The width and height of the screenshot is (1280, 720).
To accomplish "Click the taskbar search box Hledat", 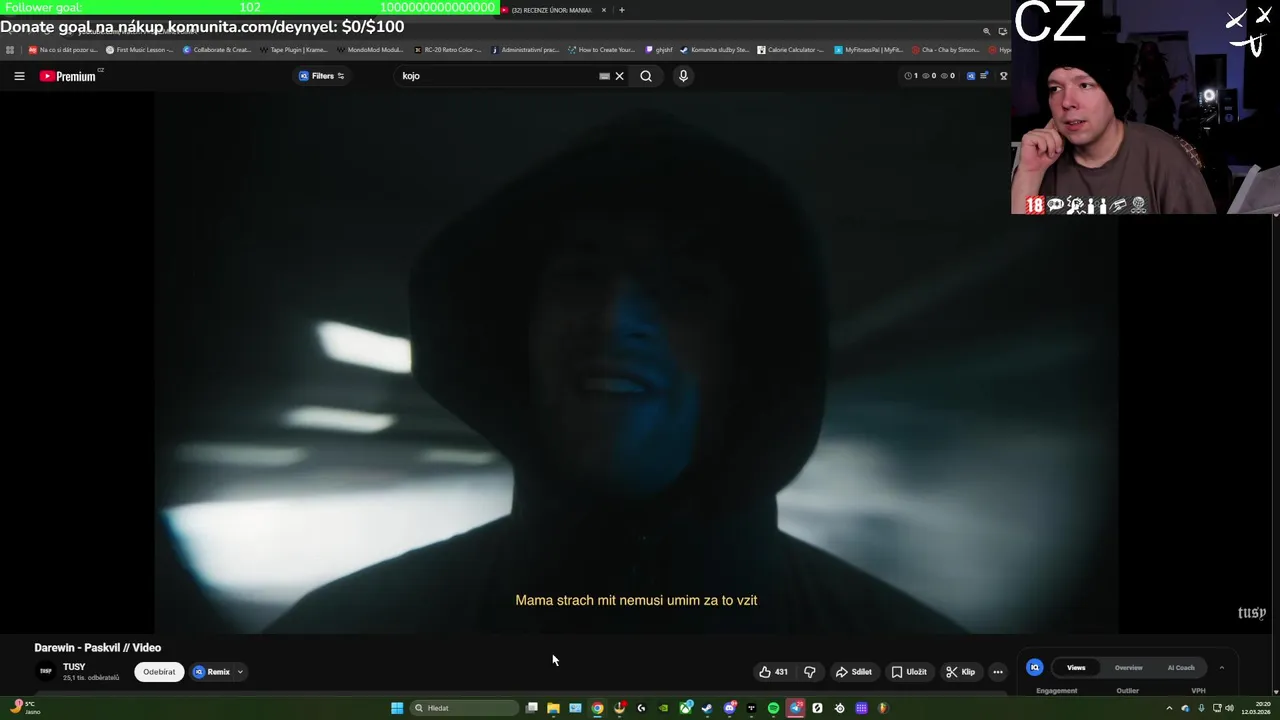I will coord(462,708).
